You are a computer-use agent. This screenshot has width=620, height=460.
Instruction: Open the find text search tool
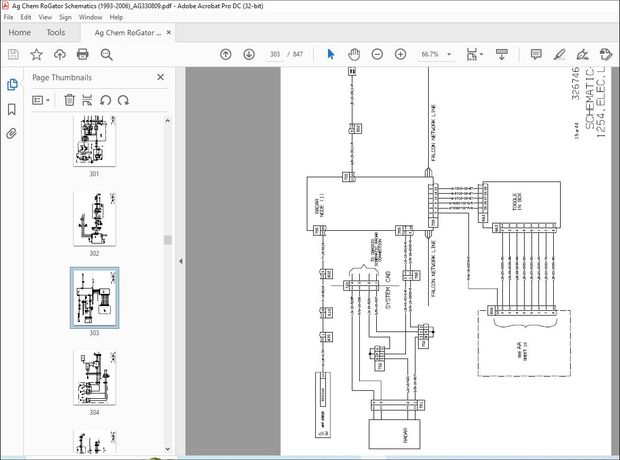coord(106,54)
